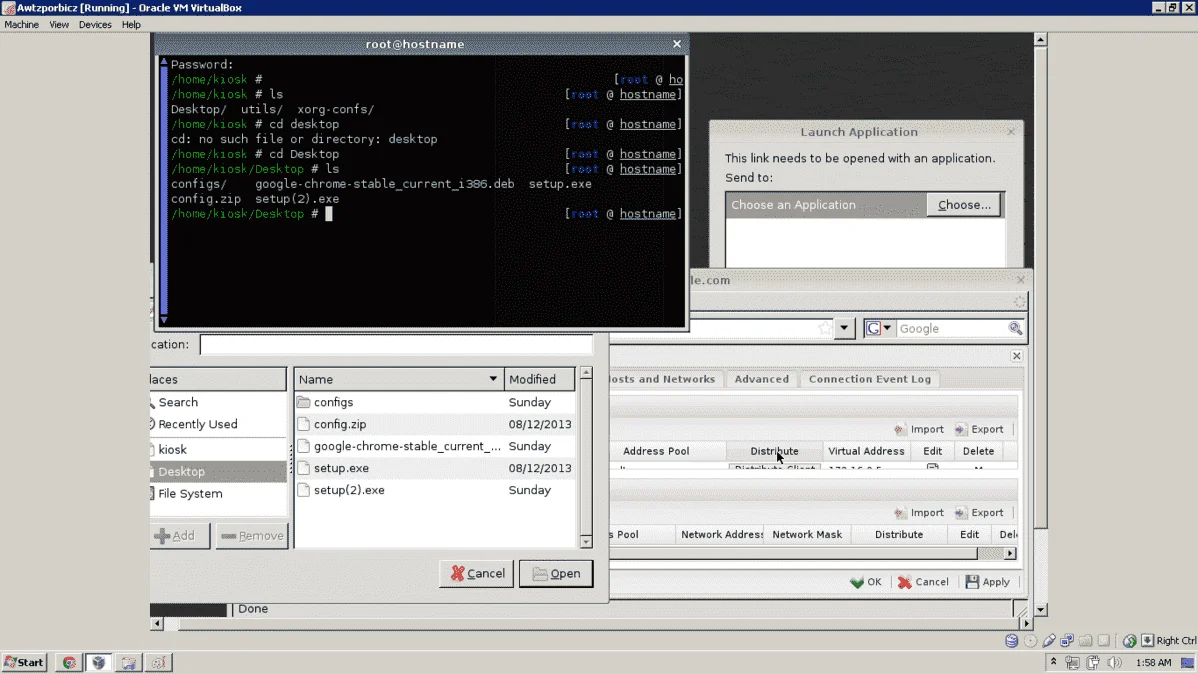Select kiosk in the Places list
The image size is (1198, 674).
[218, 449]
